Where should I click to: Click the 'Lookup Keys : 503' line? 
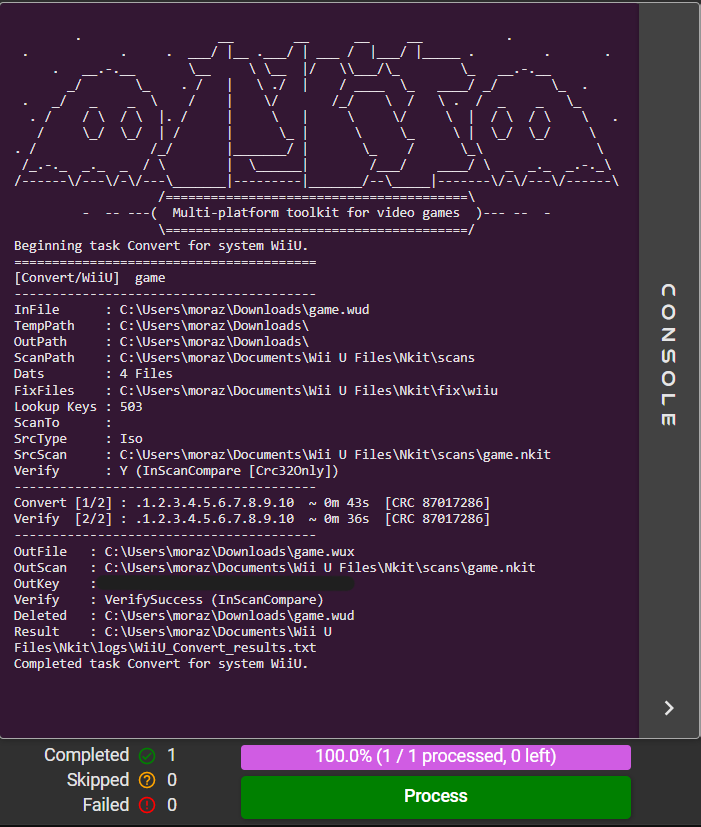click(x=78, y=407)
